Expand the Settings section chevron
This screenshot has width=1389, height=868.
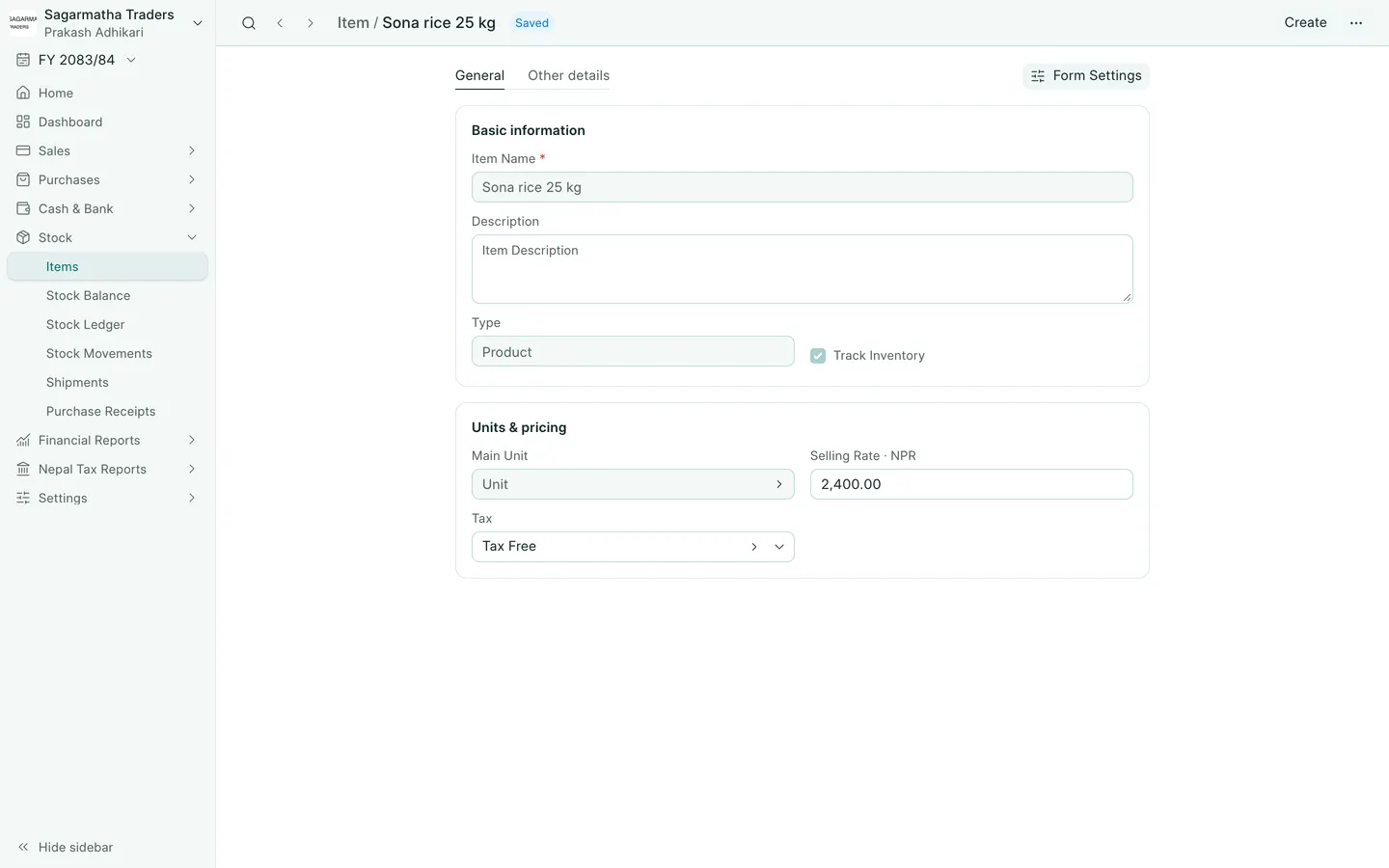click(192, 498)
